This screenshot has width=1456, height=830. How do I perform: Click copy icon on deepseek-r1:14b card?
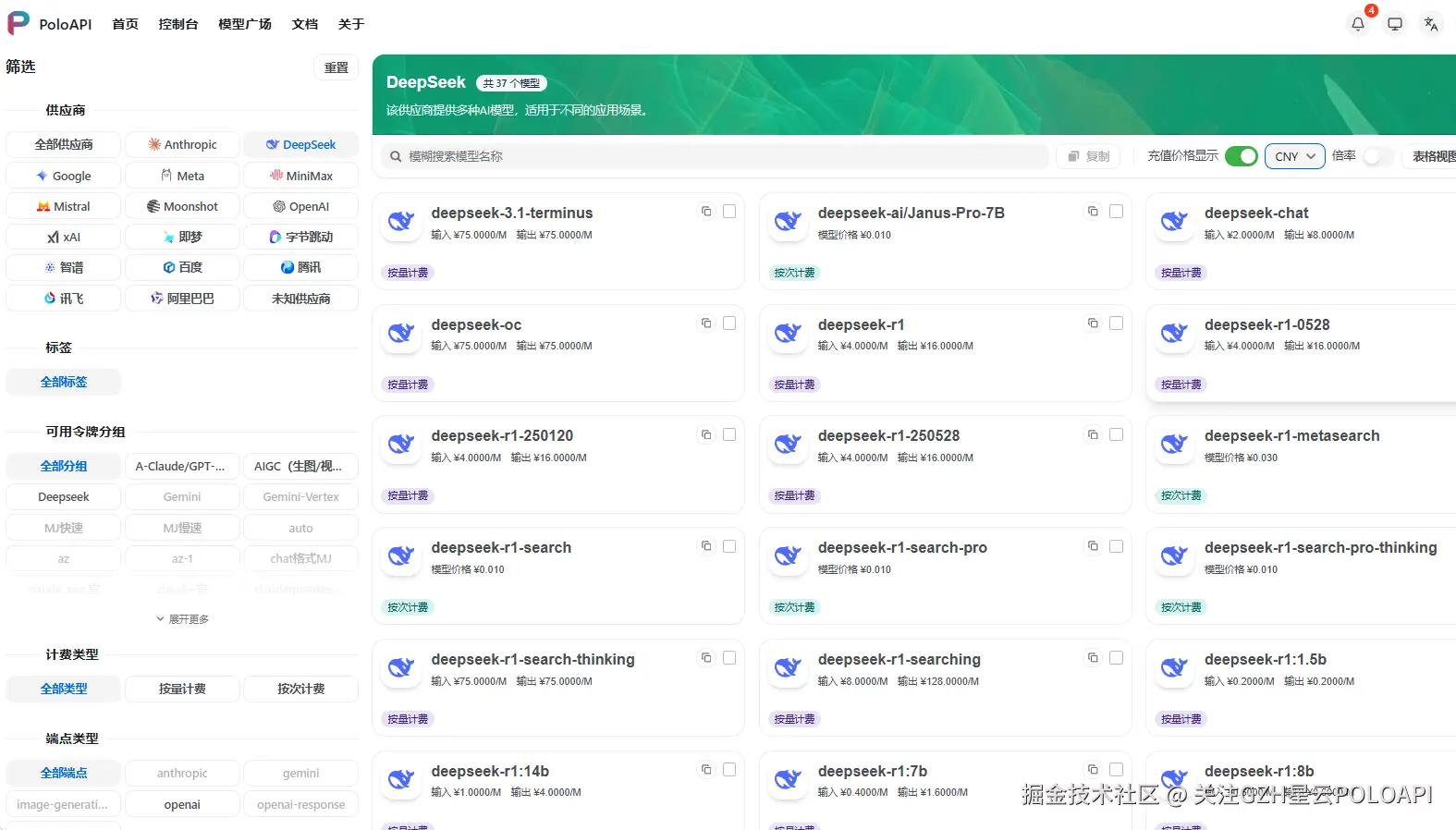click(706, 770)
